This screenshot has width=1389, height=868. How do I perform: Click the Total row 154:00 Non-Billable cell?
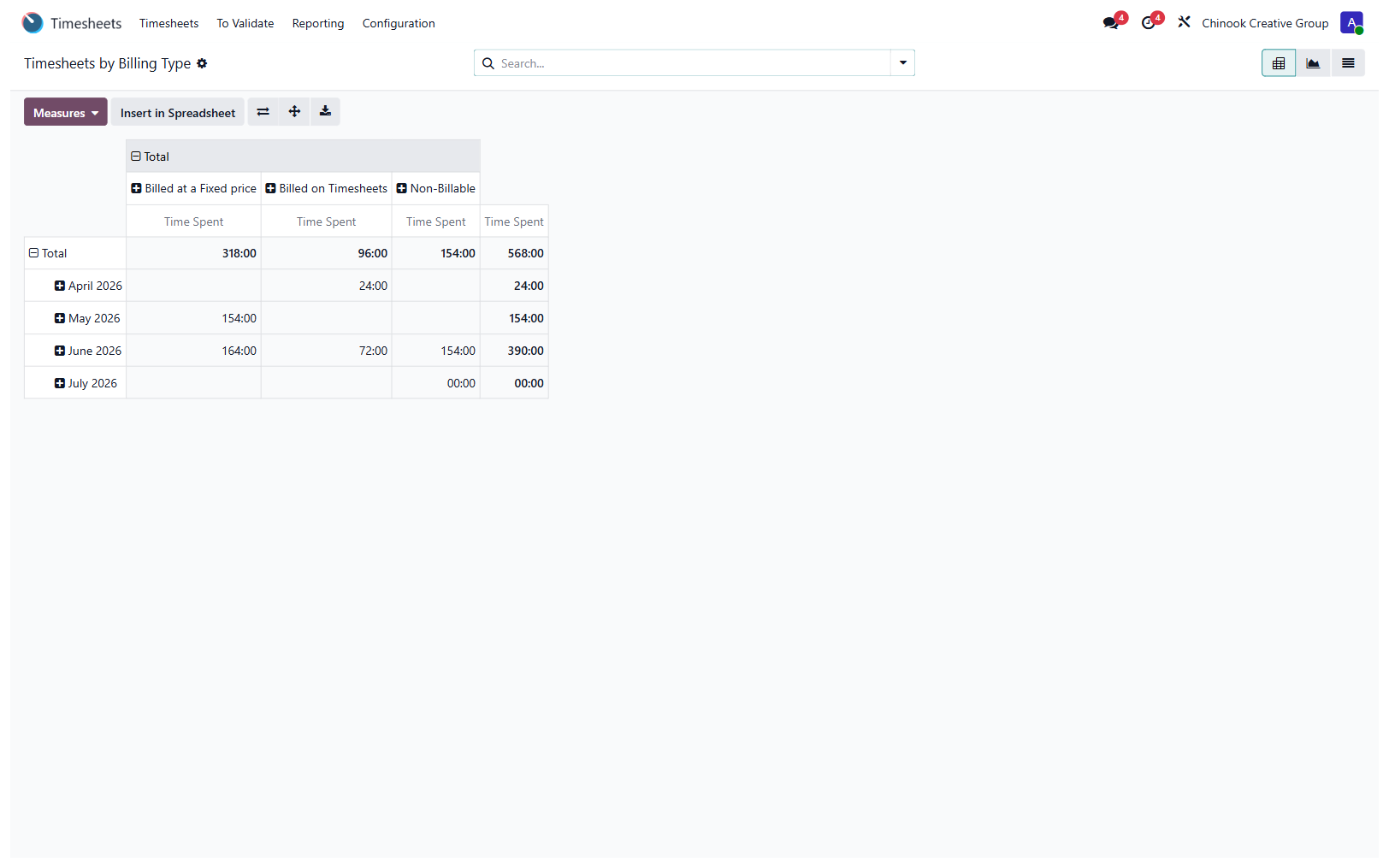point(435,253)
